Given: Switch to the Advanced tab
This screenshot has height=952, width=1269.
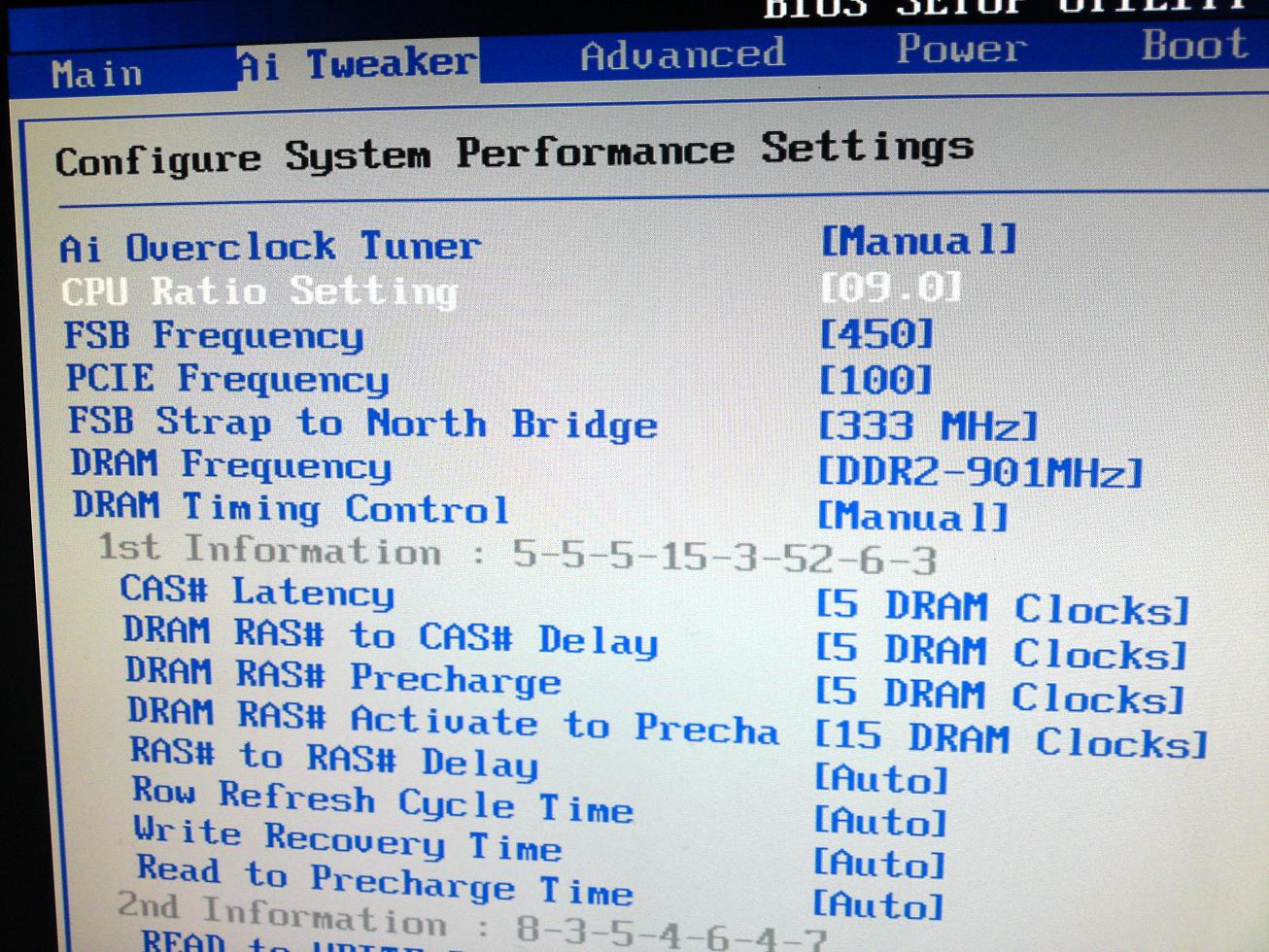Looking at the screenshot, I should [682, 54].
